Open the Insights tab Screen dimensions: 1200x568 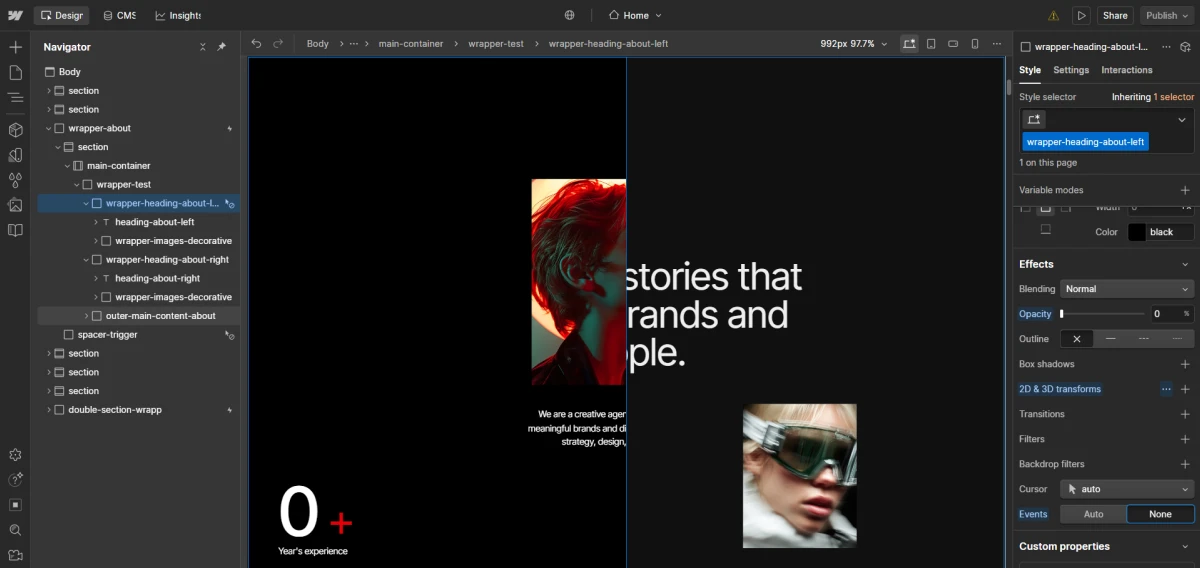(178, 15)
